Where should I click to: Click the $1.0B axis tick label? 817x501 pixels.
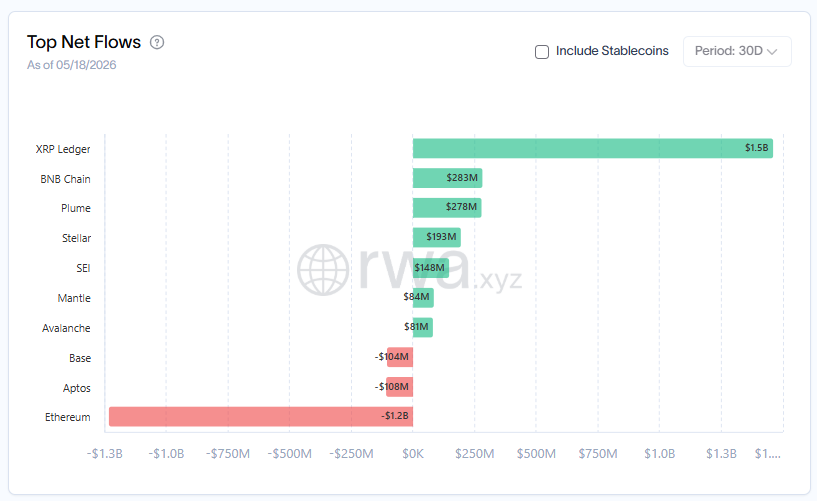pyautogui.click(x=660, y=454)
